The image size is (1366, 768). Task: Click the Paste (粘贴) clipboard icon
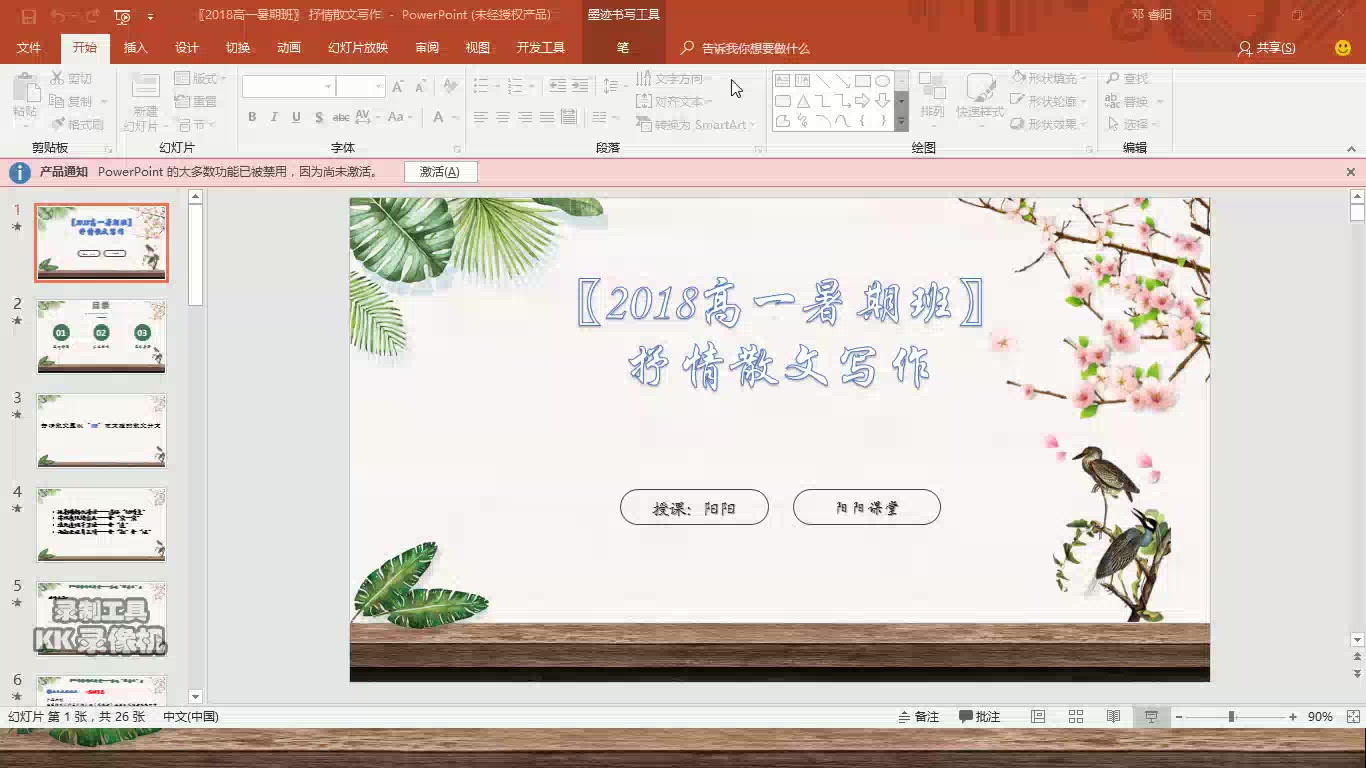tap(25, 88)
